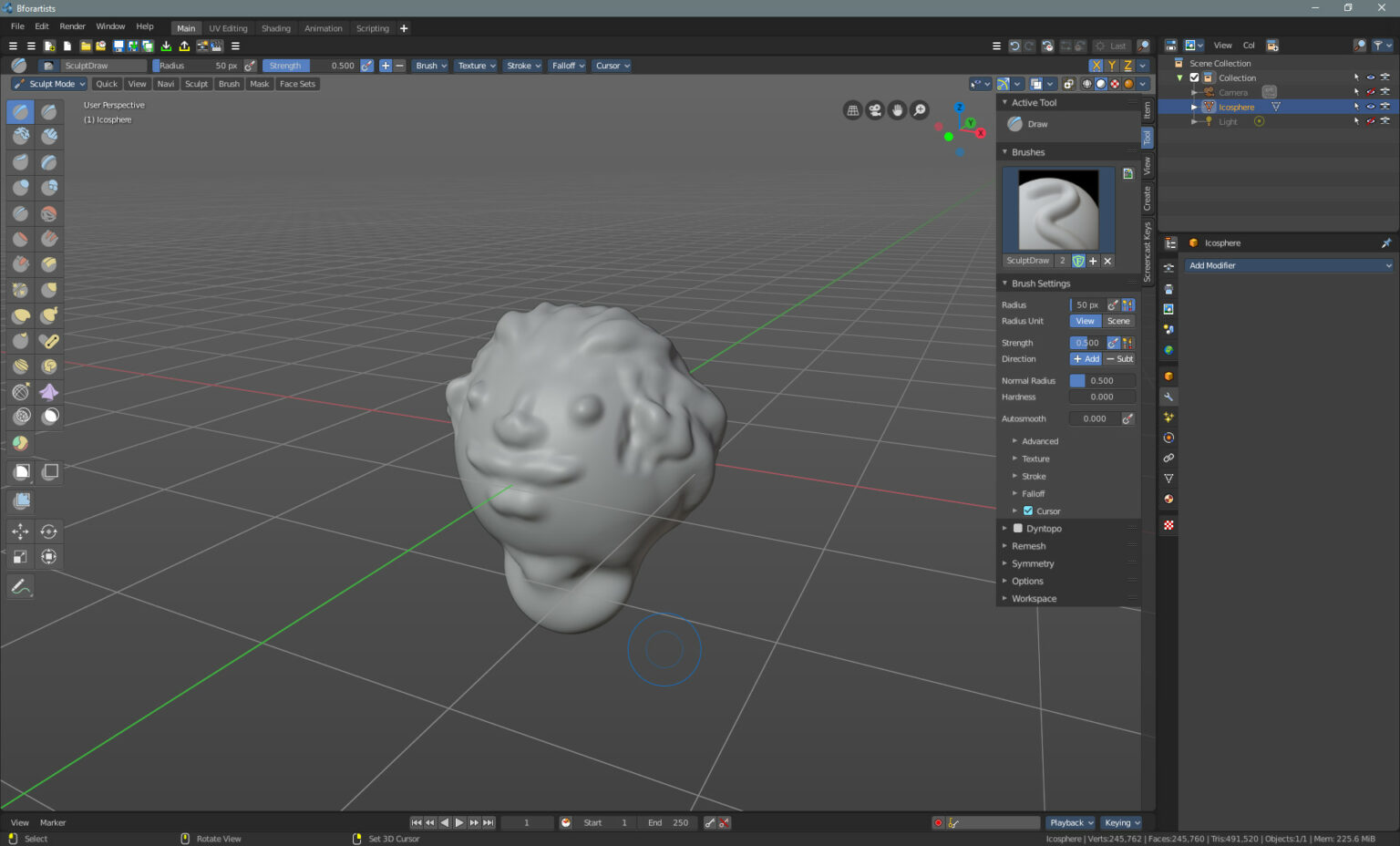1400x846 pixels.
Task: Select the Move transform tool
Action: 20,531
